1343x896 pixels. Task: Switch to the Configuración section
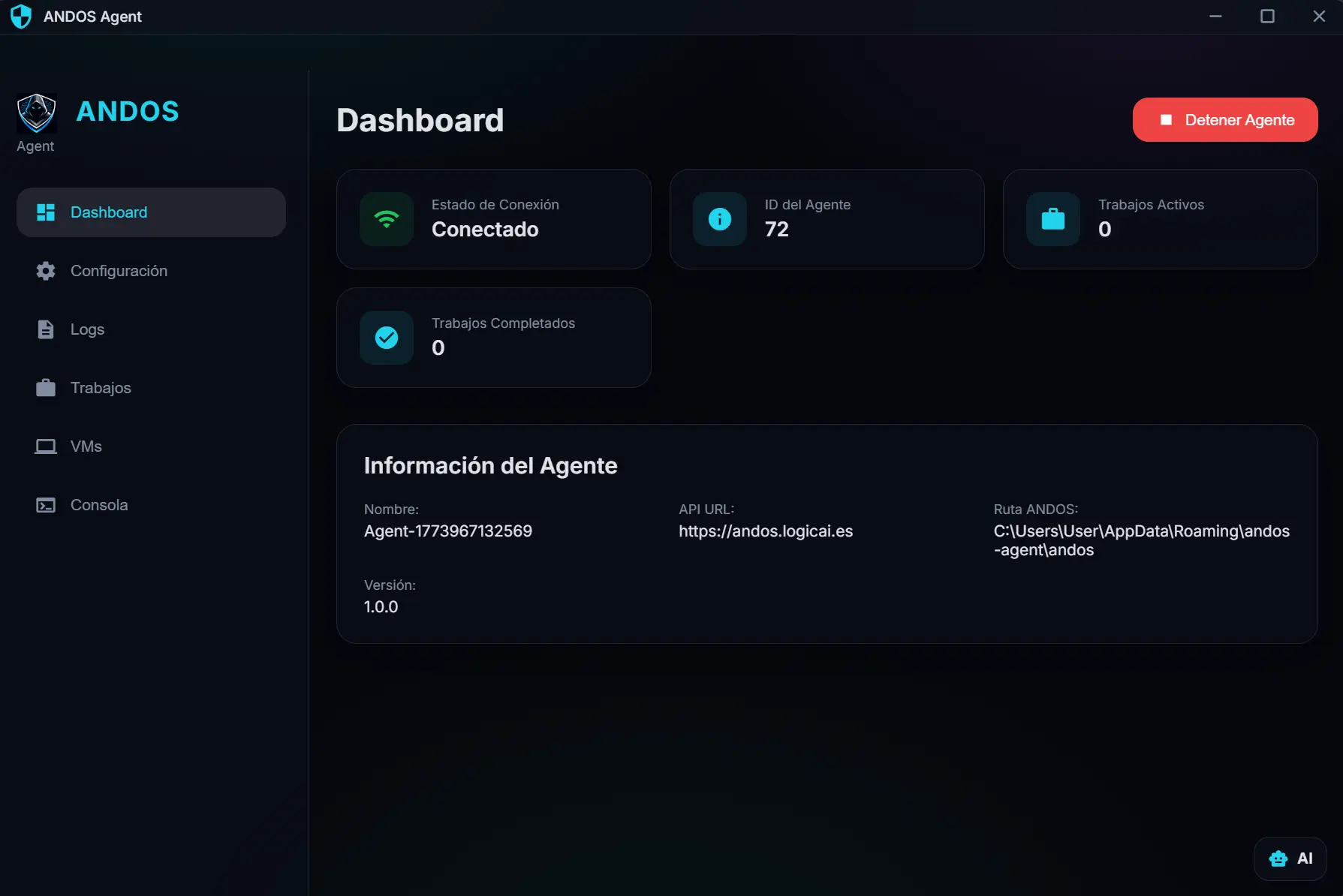(119, 271)
